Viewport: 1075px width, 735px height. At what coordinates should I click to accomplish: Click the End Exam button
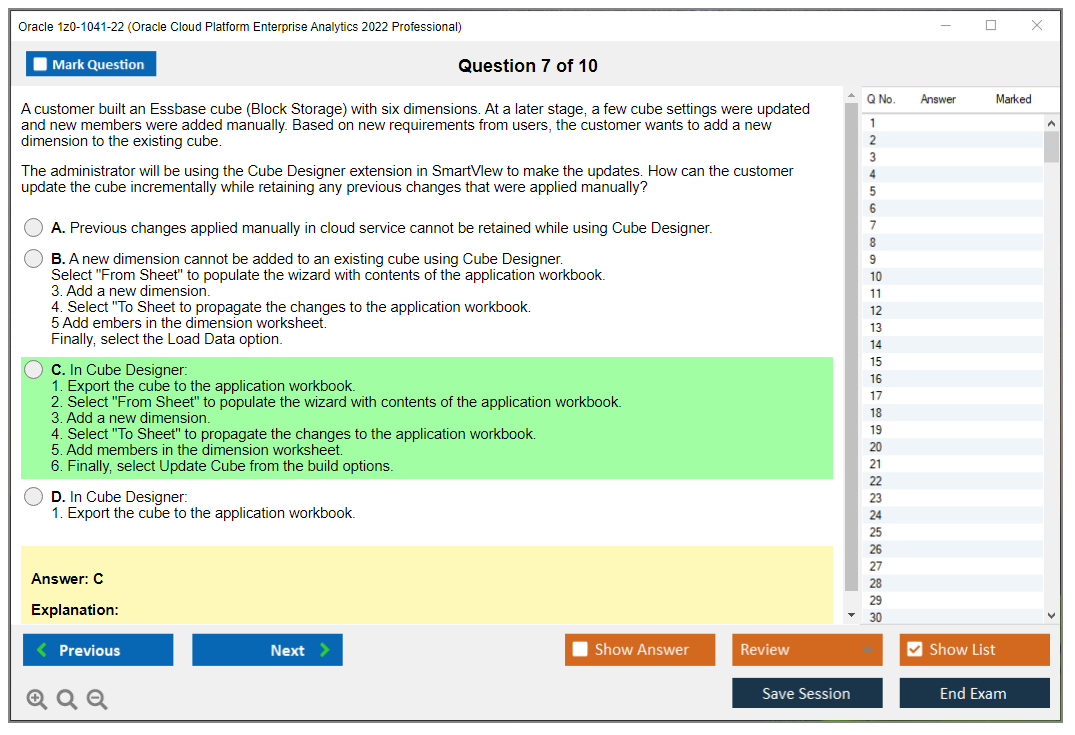click(973, 693)
